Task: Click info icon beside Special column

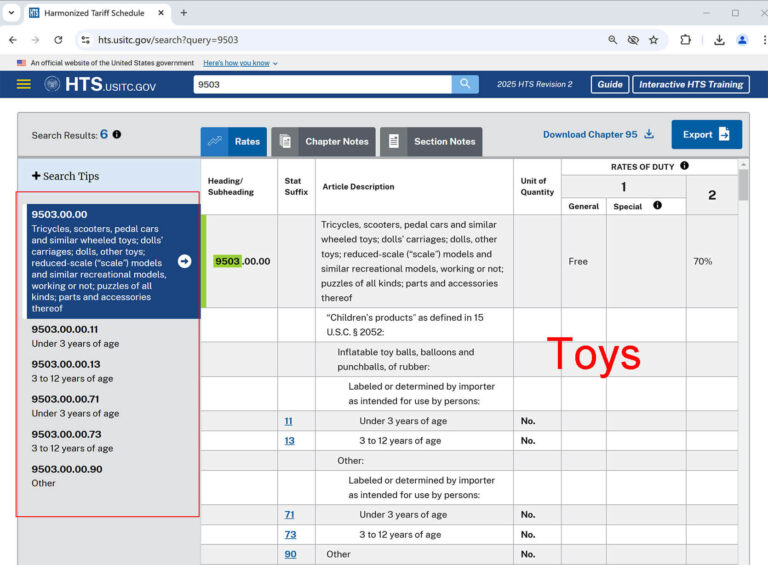Action: click(657, 205)
